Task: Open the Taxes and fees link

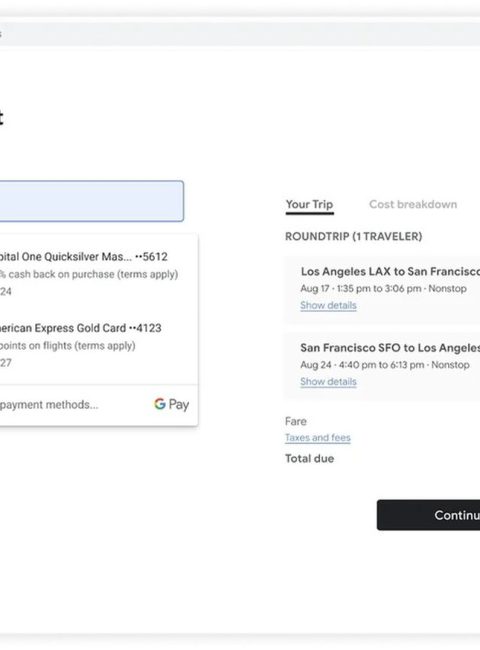Action: [x=318, y=438]
